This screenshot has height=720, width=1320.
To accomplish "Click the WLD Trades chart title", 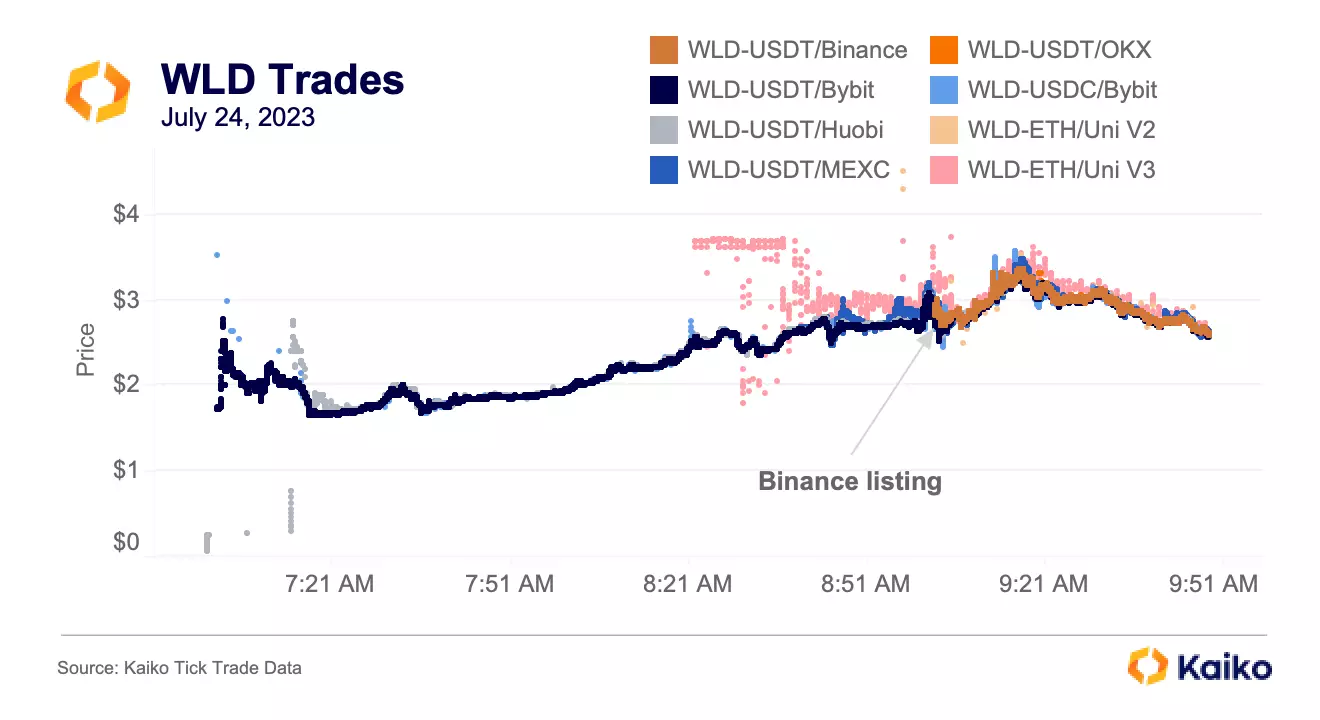I will pos(282,79).
